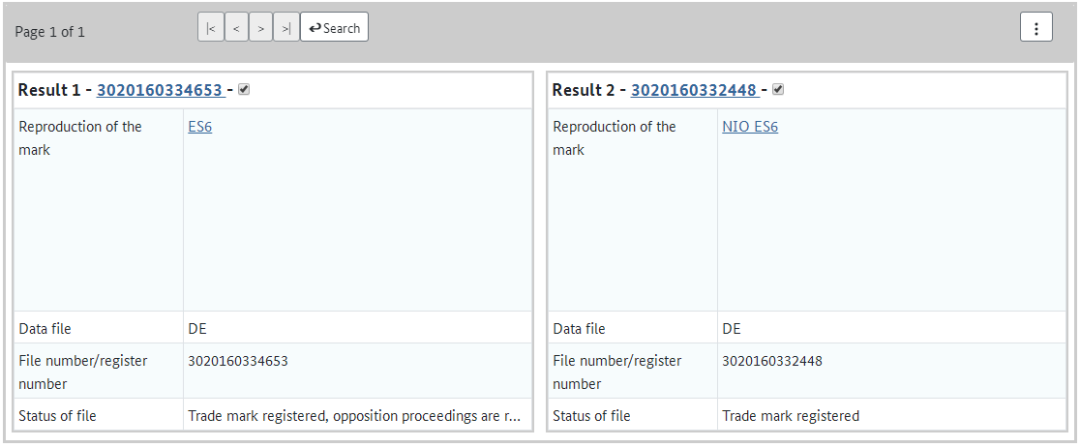Open the three-dot options menu
Viewport: 1080px width, 447px height.
pos(1036,28)
